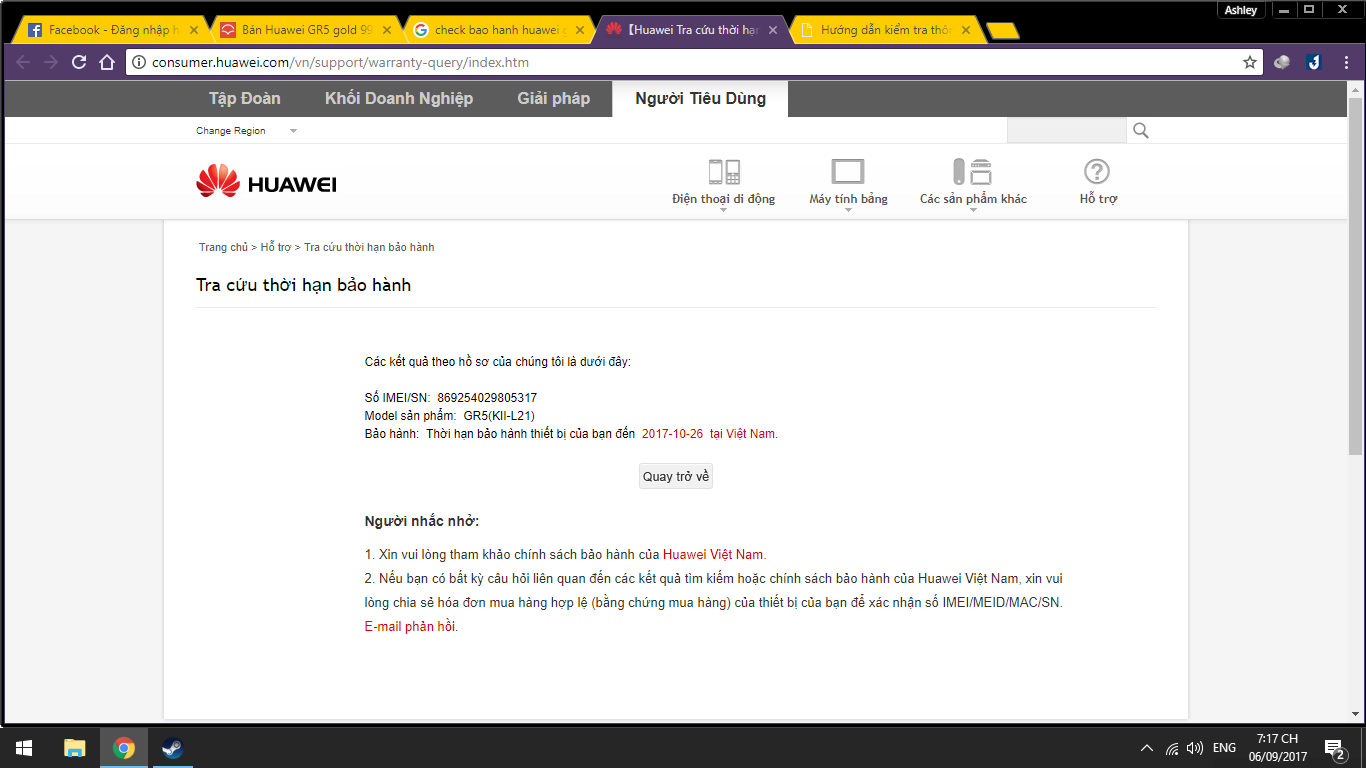This screenshot has height=768, width=1366.
Task: Close the Facebook tab
Action: point(192,30)
